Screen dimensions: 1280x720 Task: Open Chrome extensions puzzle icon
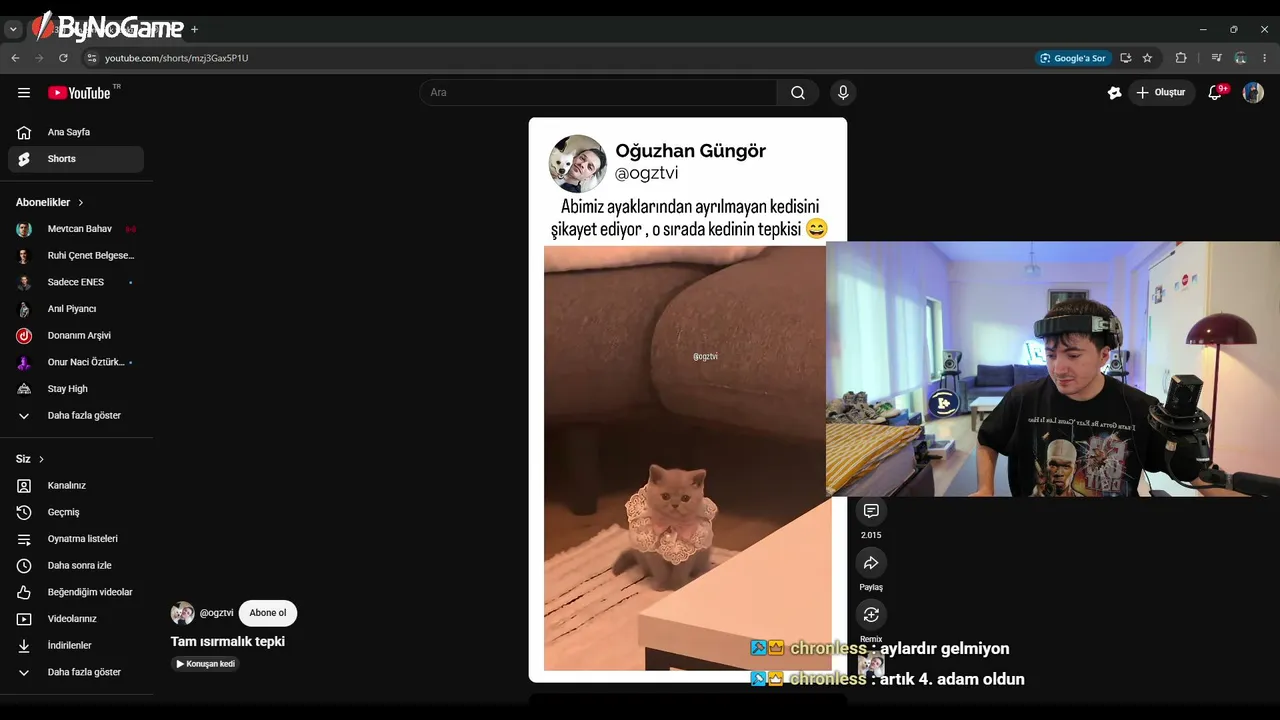(1181, 58)
